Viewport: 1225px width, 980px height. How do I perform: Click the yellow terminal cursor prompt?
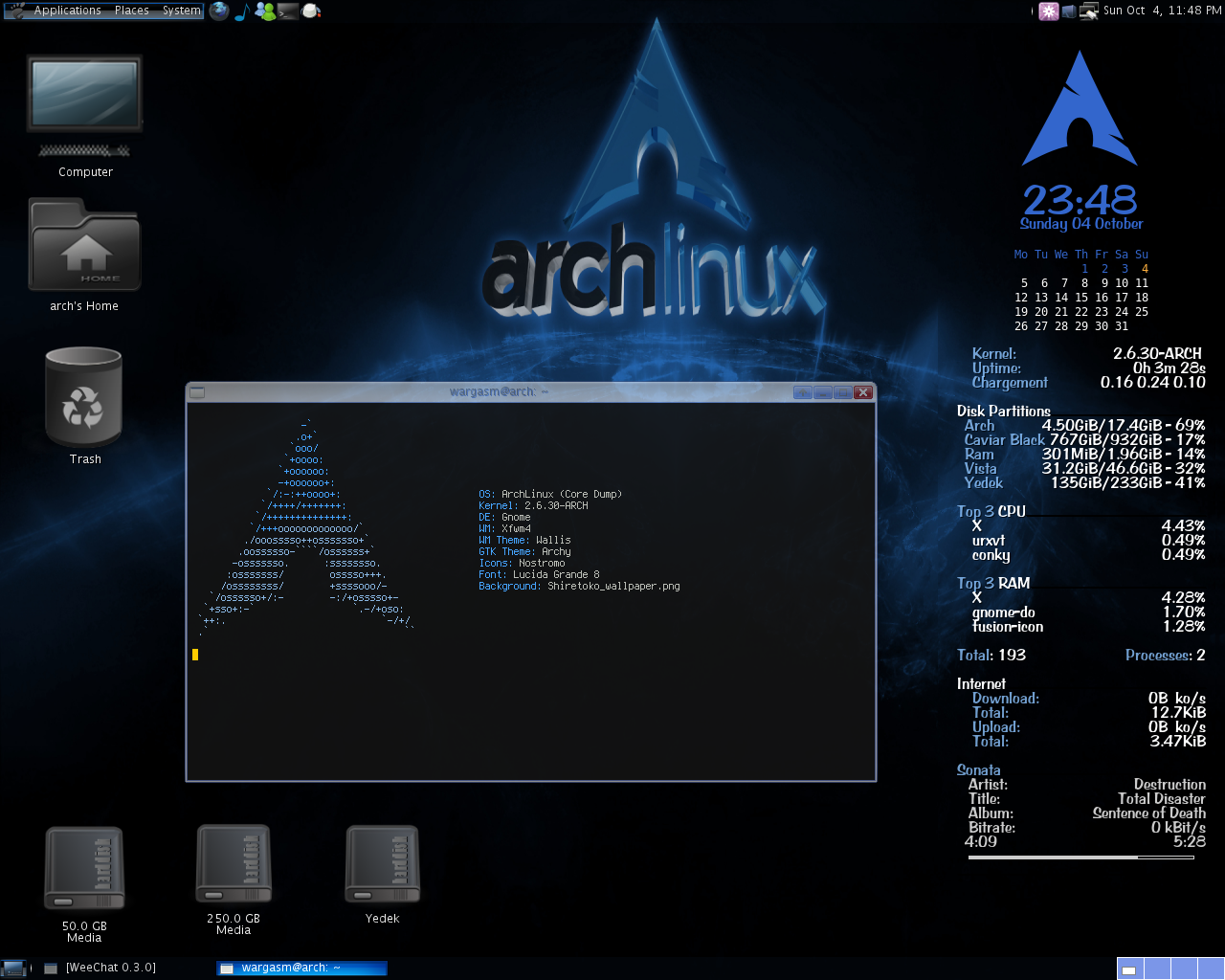[195, 655]
